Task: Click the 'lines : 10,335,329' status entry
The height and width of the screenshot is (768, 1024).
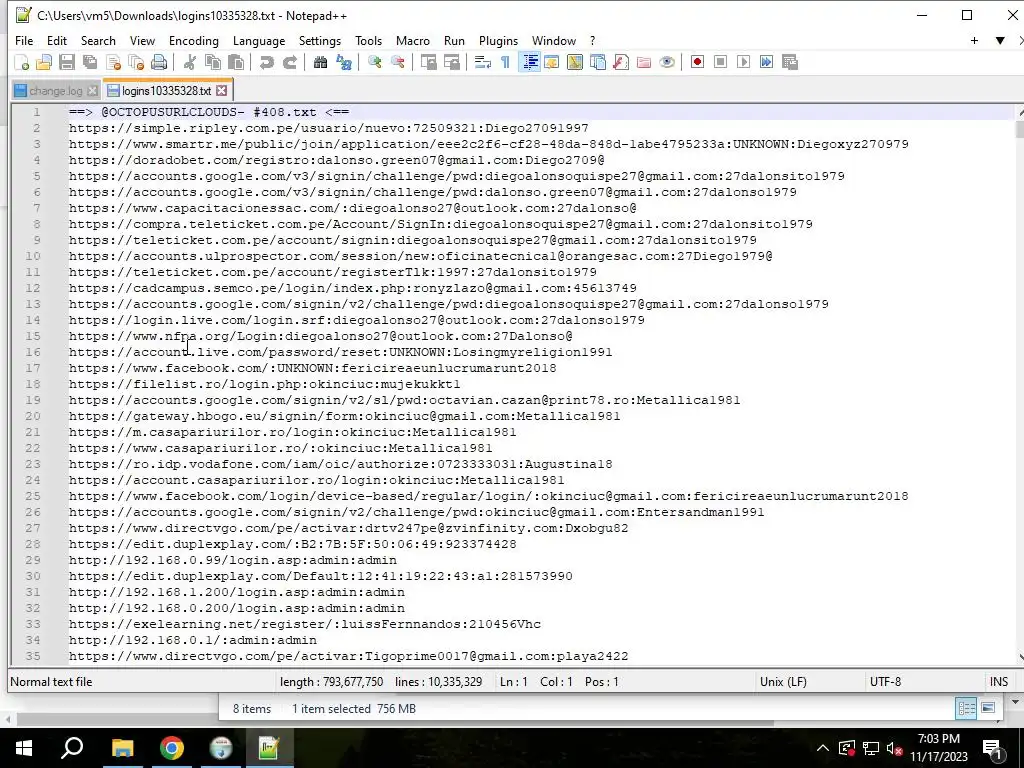Action: (x=438, y=682)
